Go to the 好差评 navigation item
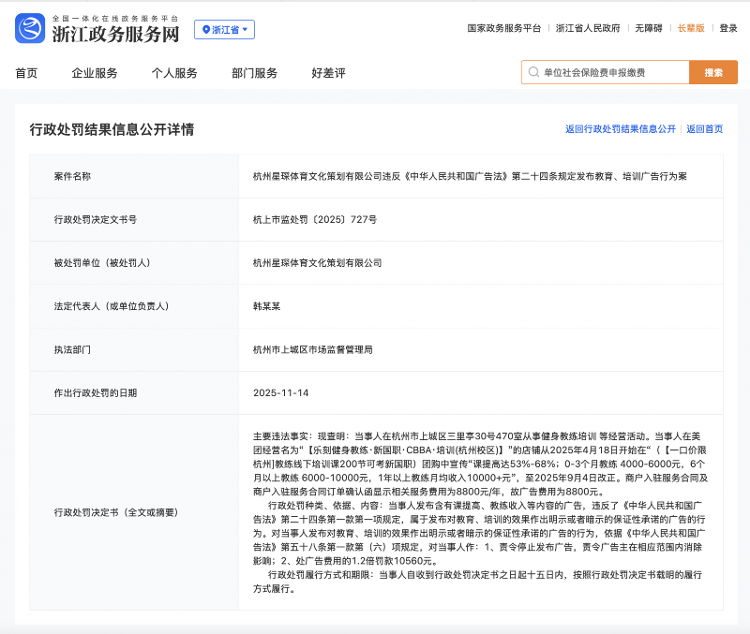Image resolution: width=750 pixels, height=634 pixels. 328,73
